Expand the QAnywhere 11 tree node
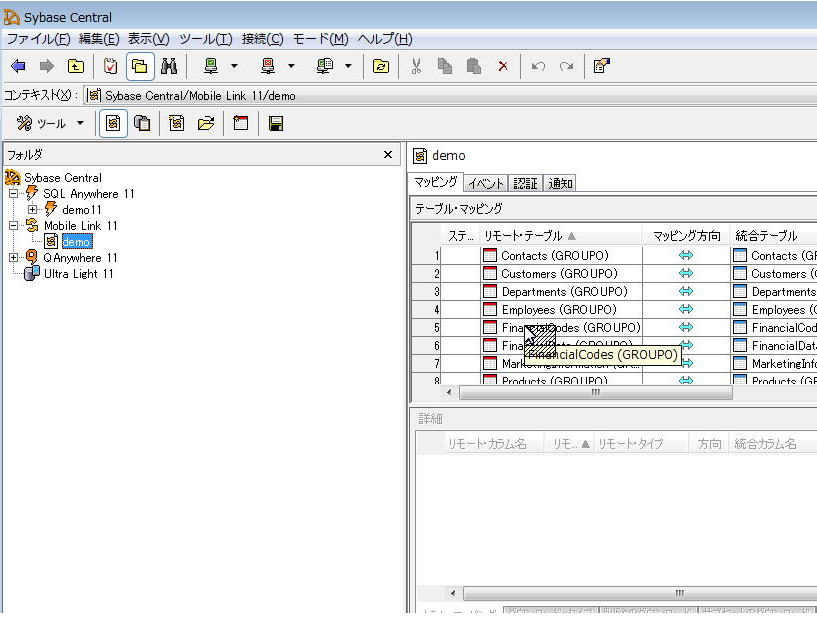The width and height of the screenshot is (817, 619). point(13,258)
